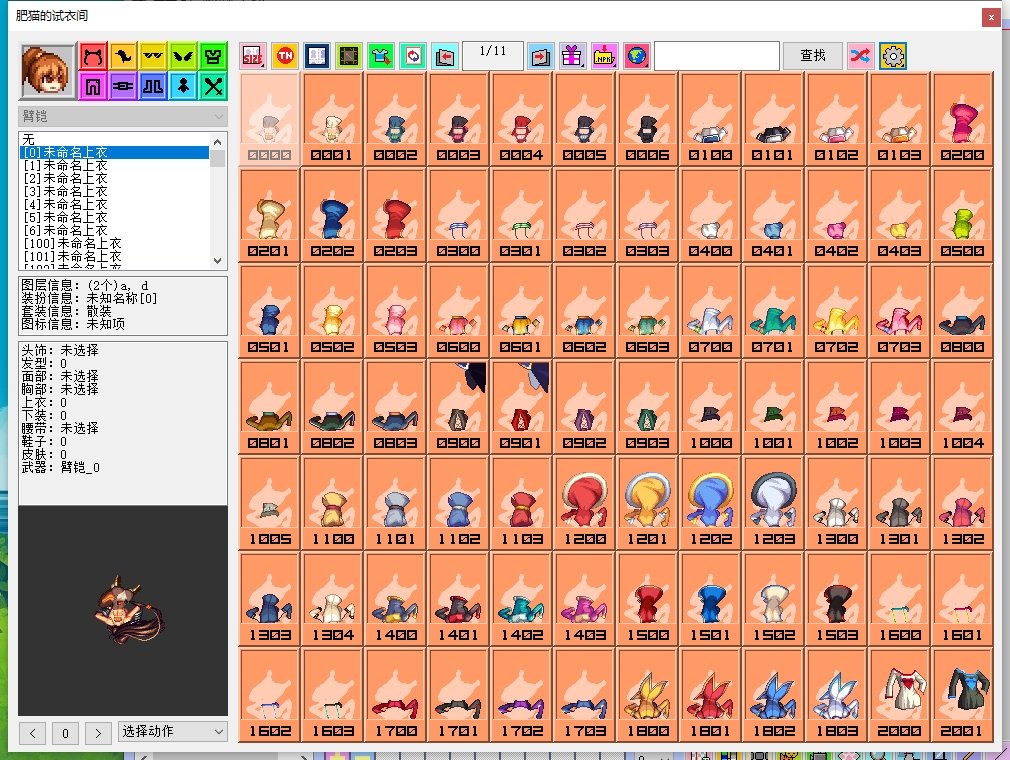Select coat thumbnail 1200
1010x760 pixels.
585,503
